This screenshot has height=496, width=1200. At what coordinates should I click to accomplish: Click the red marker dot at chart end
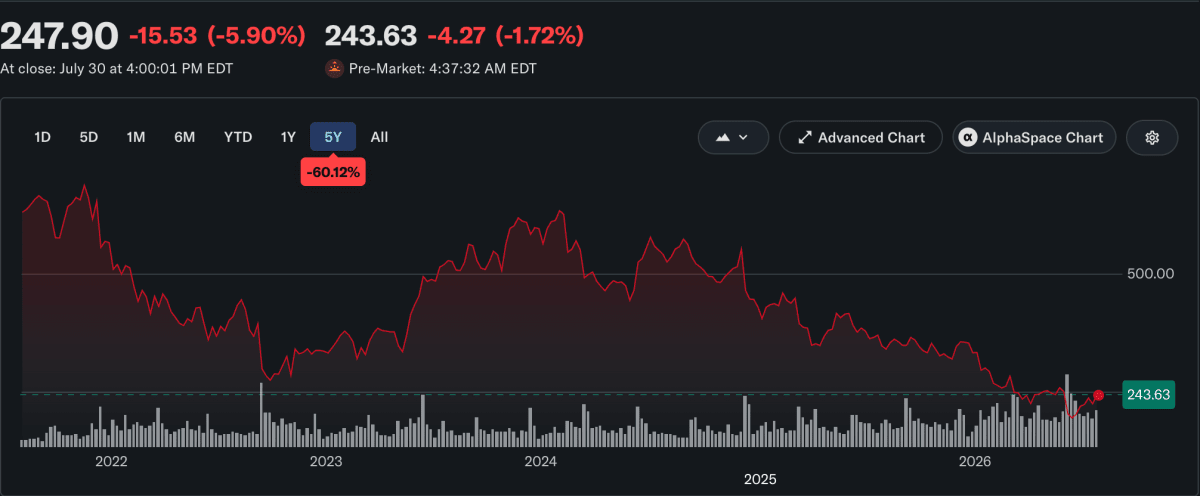click(1098, 395)
